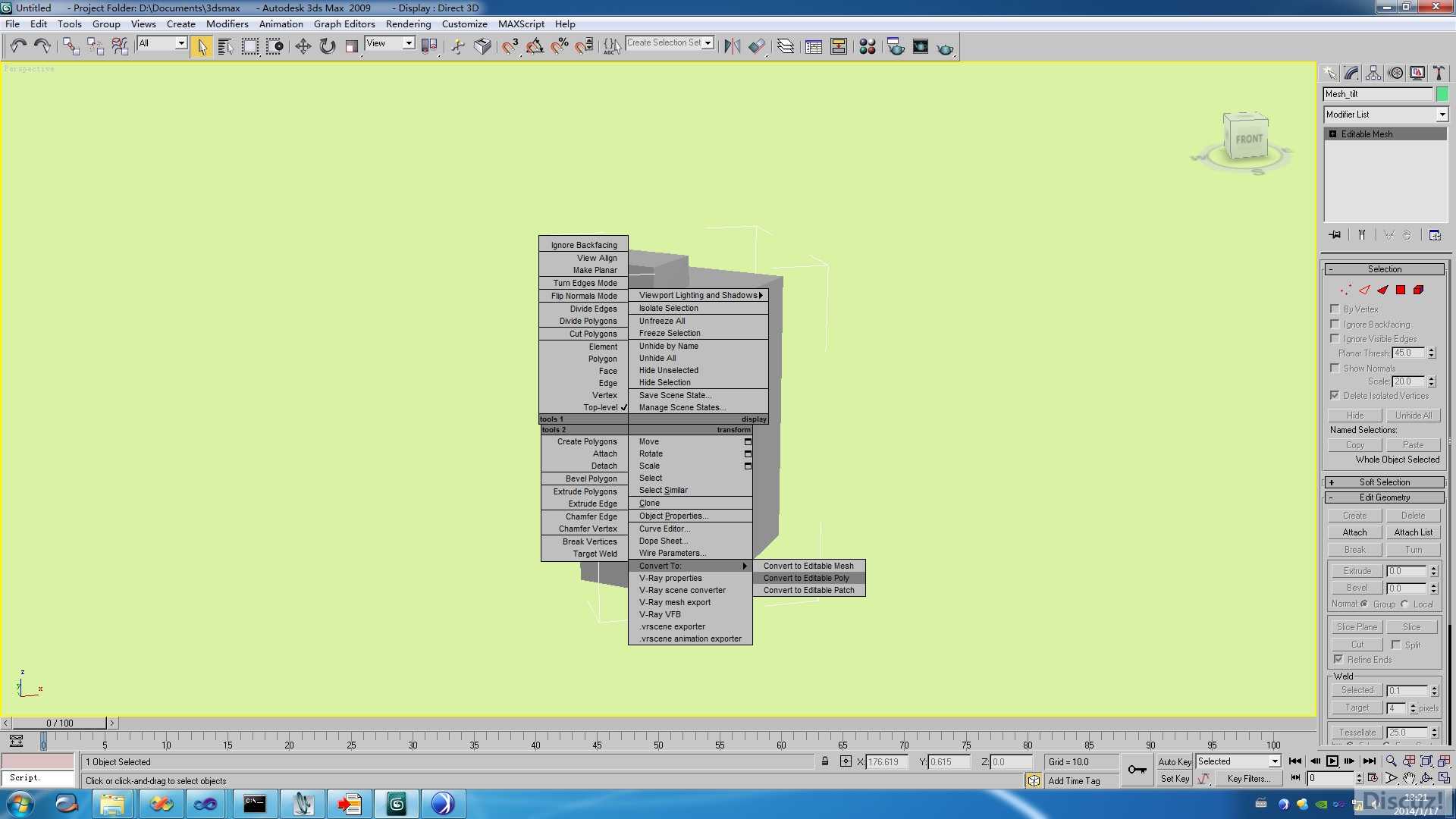The width and height of the screenshot is (1456, 819).
Task: Toggle the Percent Snap icon
Action: click(559, 46)
